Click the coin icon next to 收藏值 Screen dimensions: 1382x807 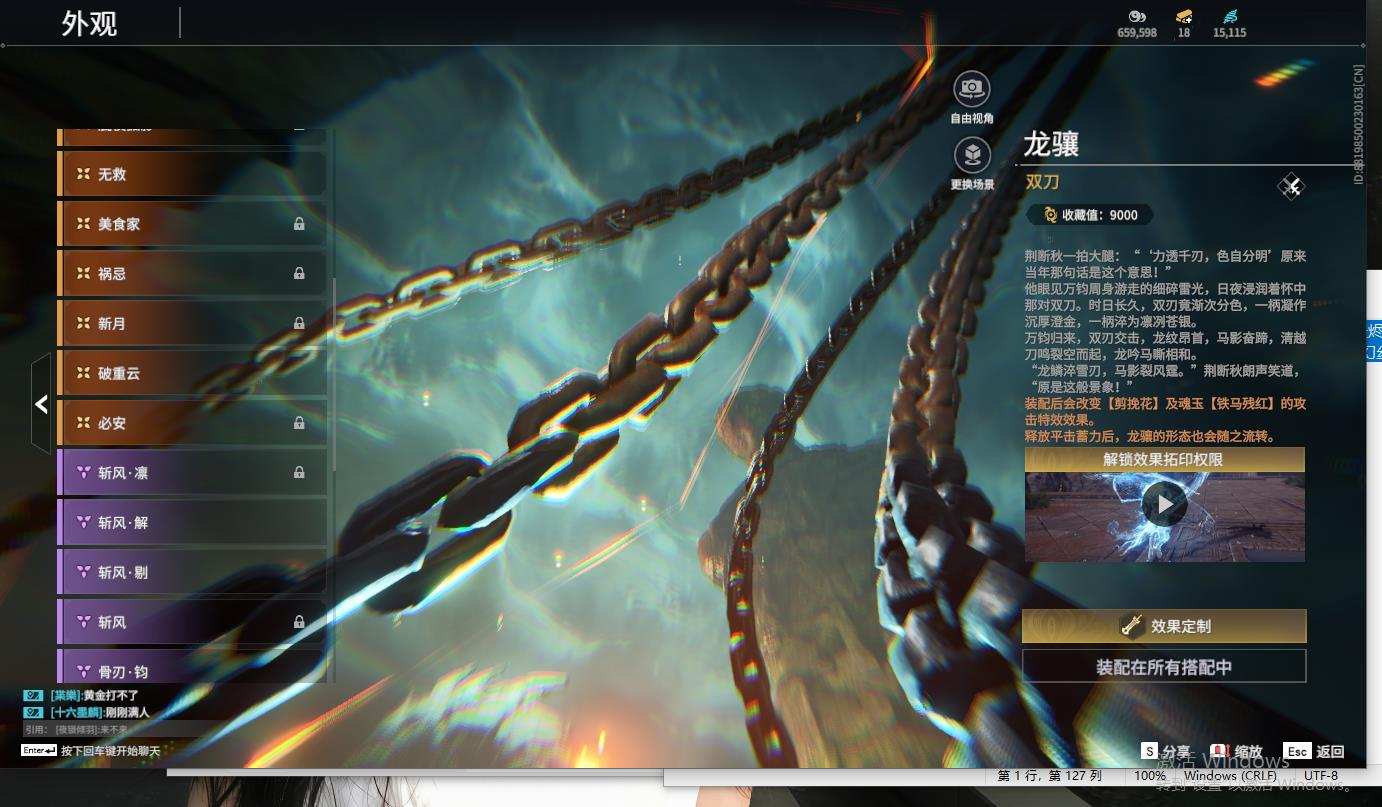[1051, 214]
